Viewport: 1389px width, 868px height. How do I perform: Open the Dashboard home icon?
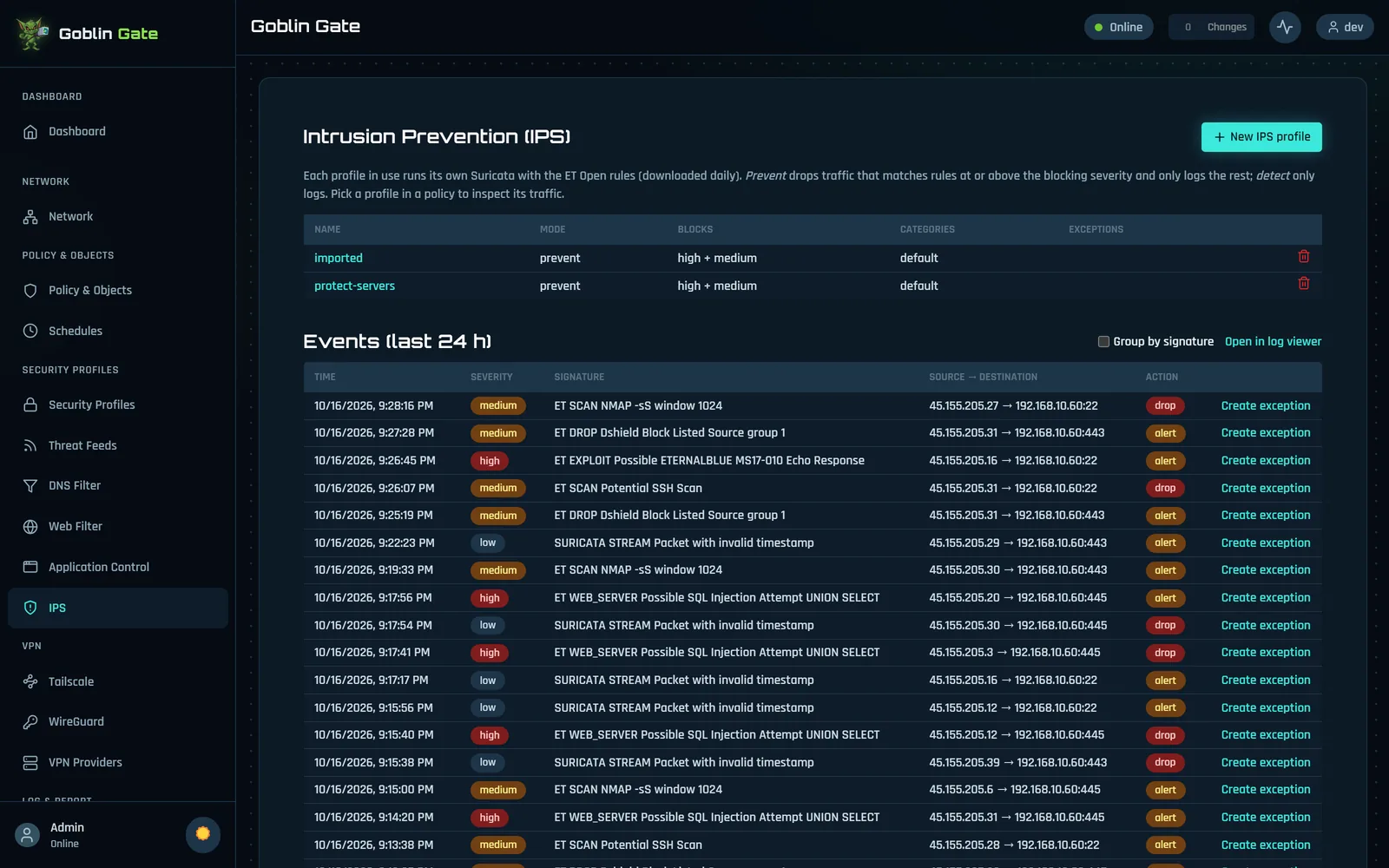[x=30, y=132]
